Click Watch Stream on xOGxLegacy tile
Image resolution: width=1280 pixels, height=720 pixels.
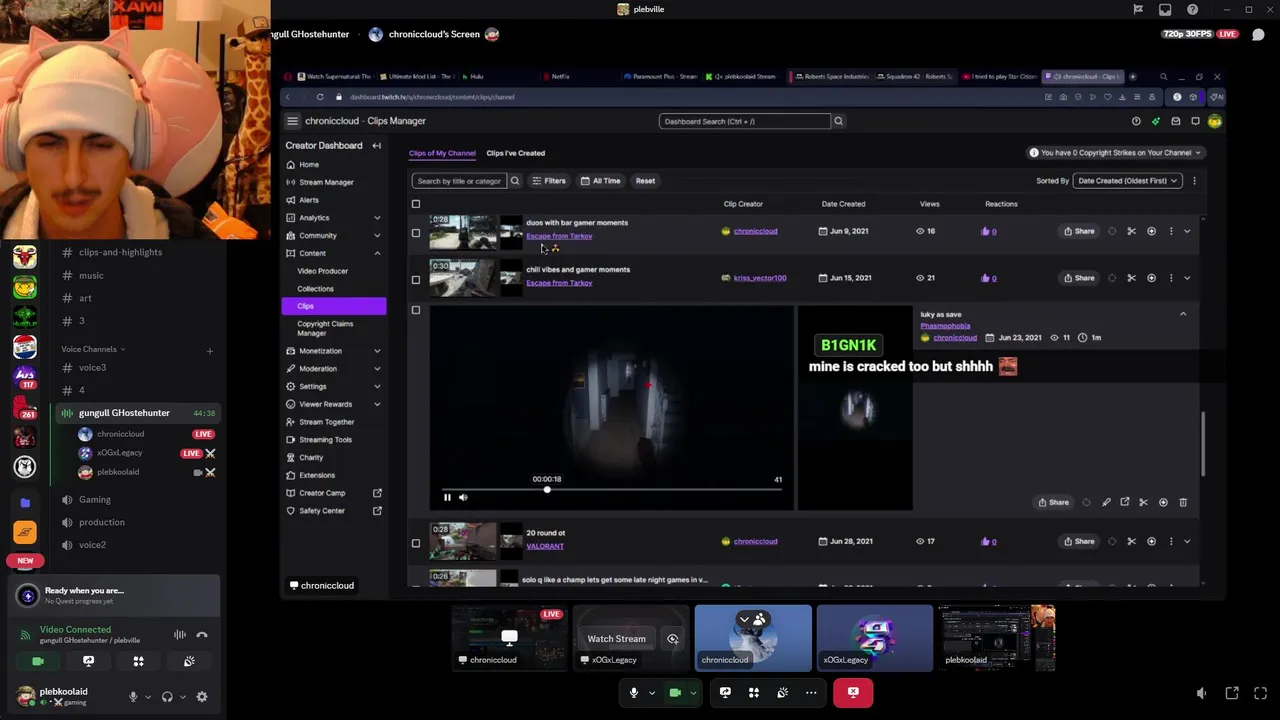point(616,639)
